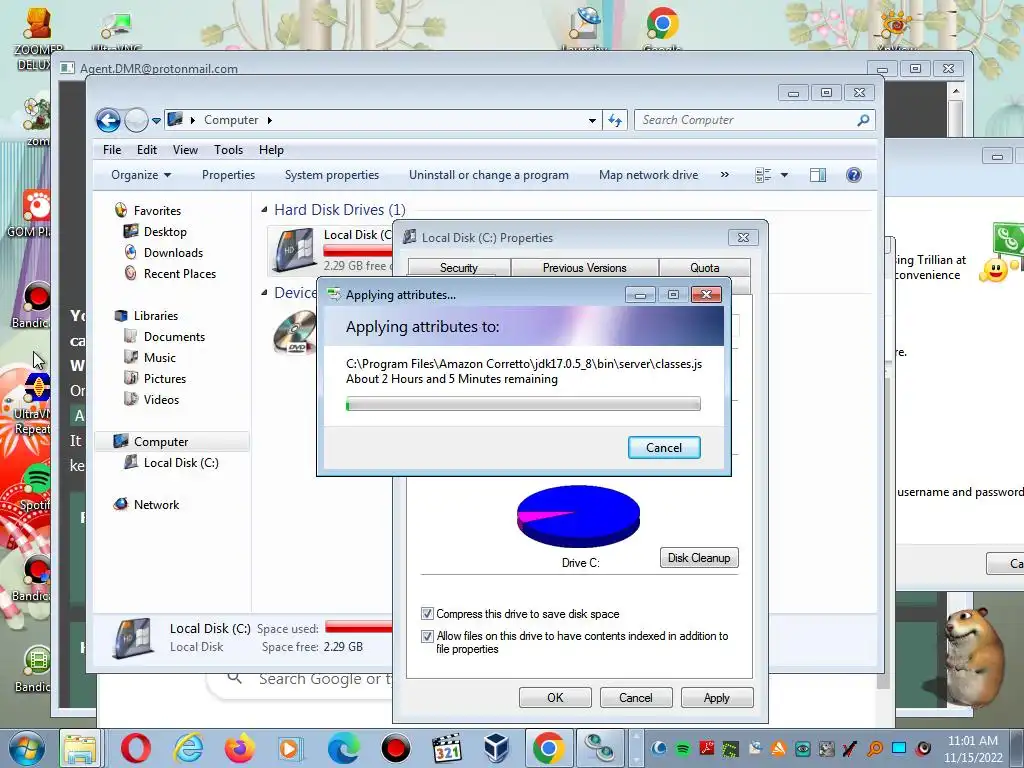Expand the breadcrumb arrow after Computer
The height and width of the screenshot is (768, 1024).
(x=269, y=120)
